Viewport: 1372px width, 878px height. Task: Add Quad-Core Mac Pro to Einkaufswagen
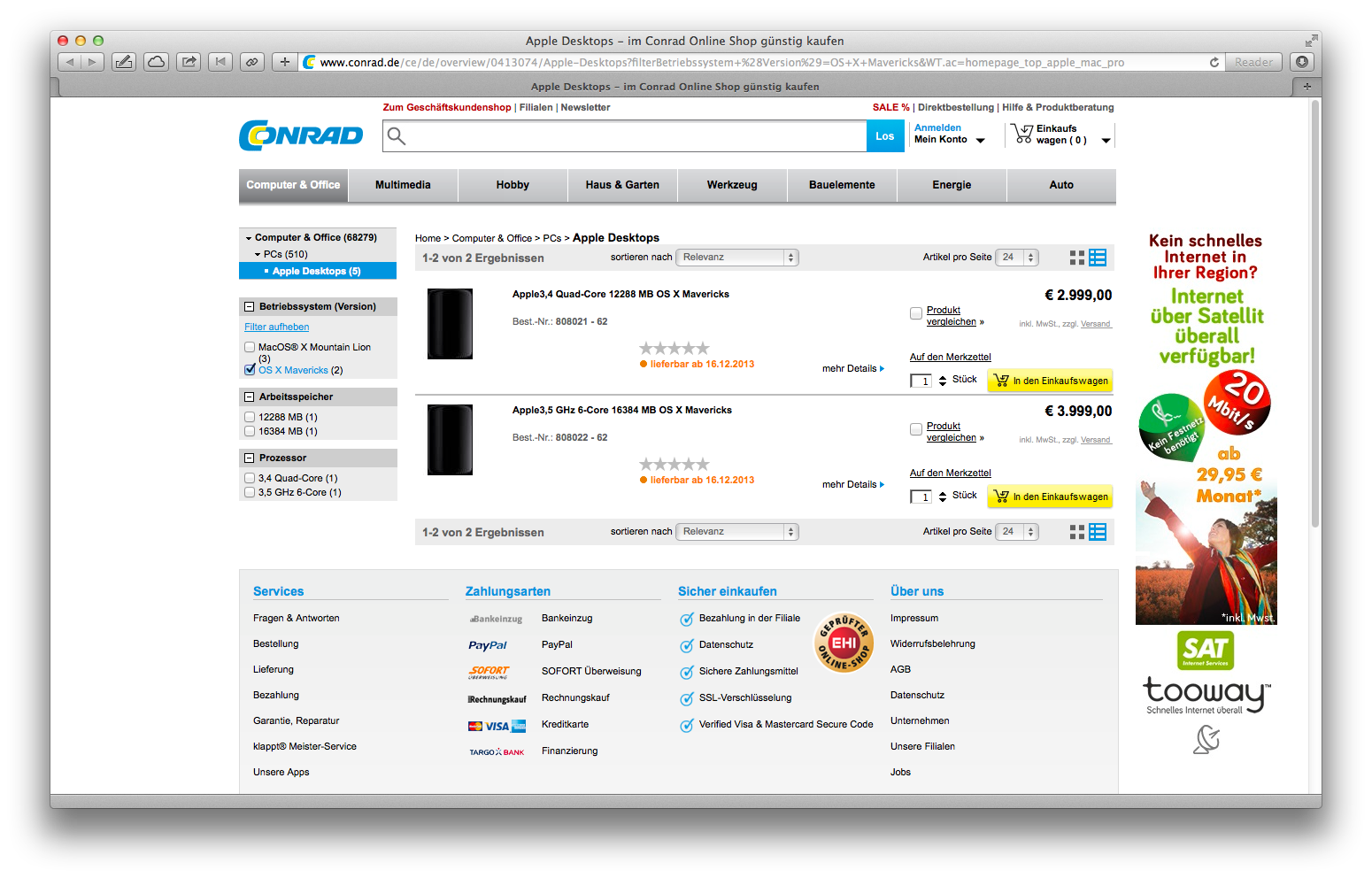coord(1050,381)
